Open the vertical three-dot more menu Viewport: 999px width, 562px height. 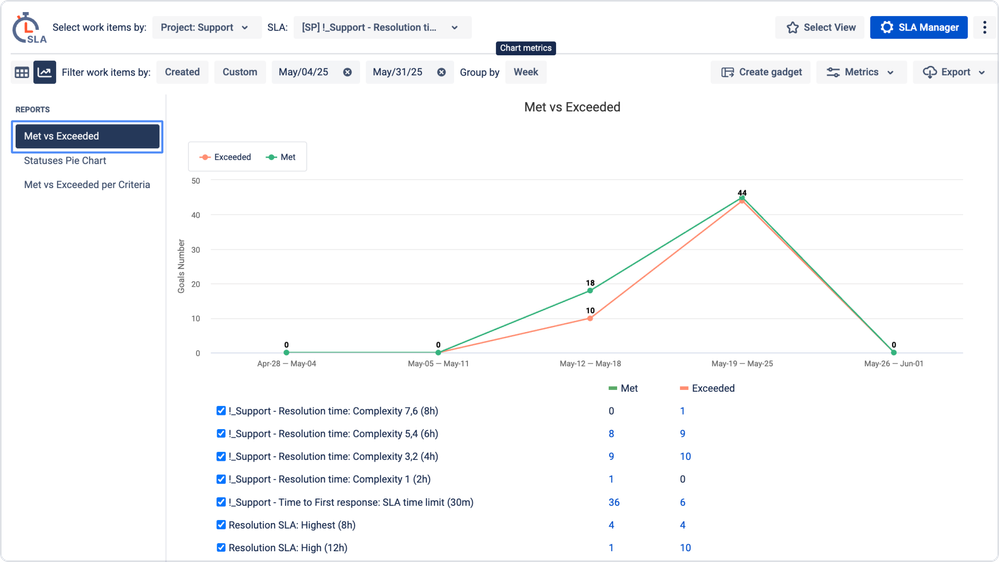[985, 28]
